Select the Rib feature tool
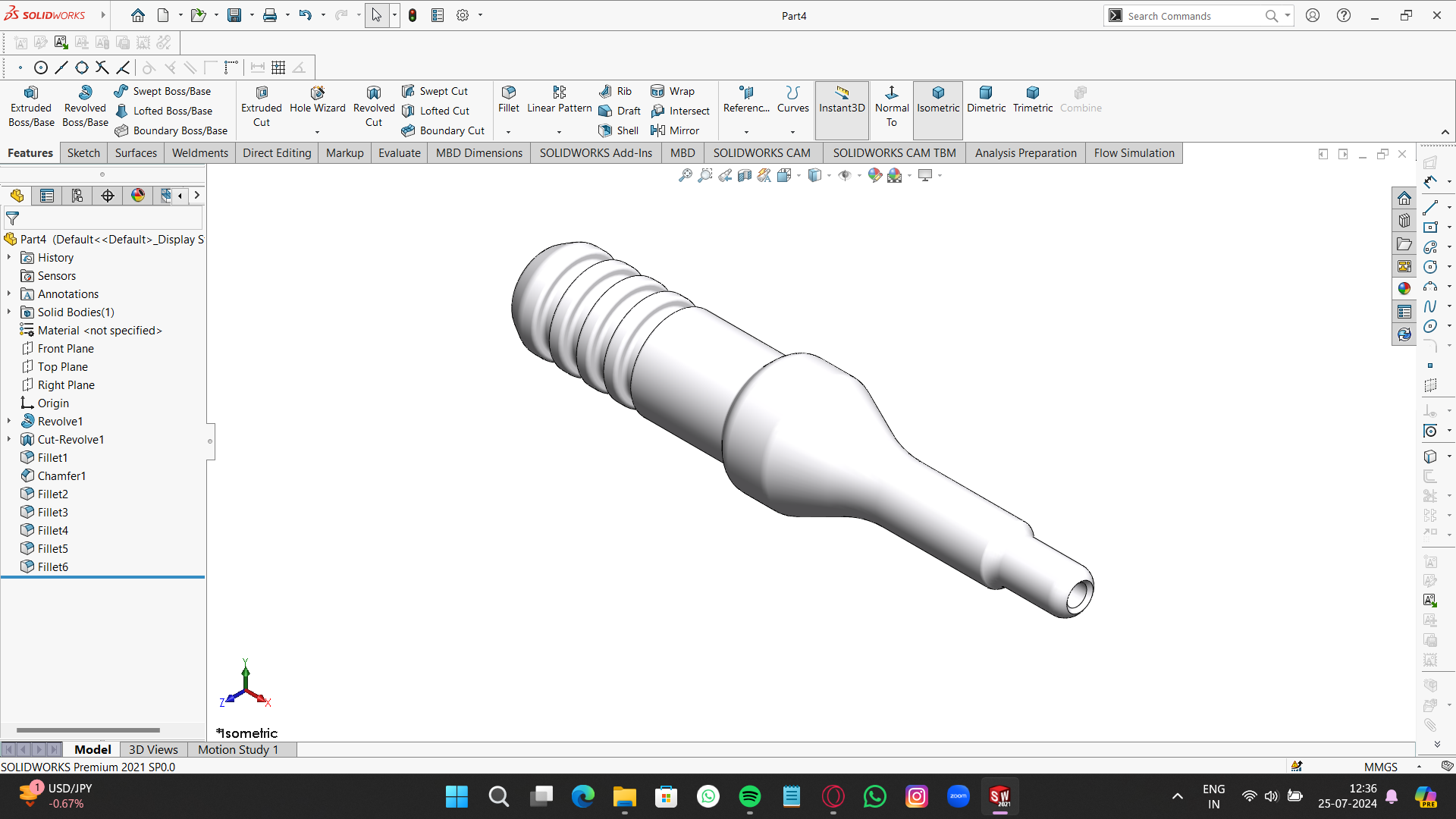 [615, 91]
